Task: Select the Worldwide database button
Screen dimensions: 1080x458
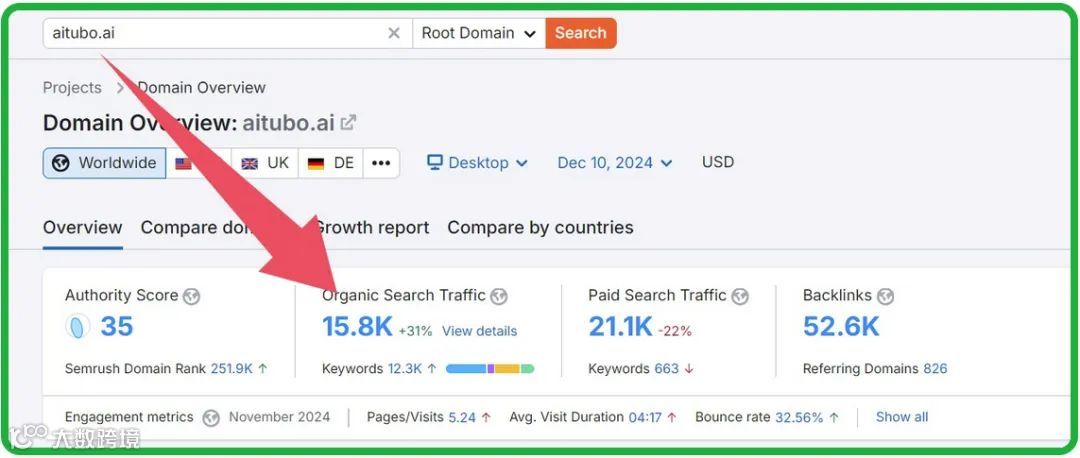Action: click(x=105, y=163)
